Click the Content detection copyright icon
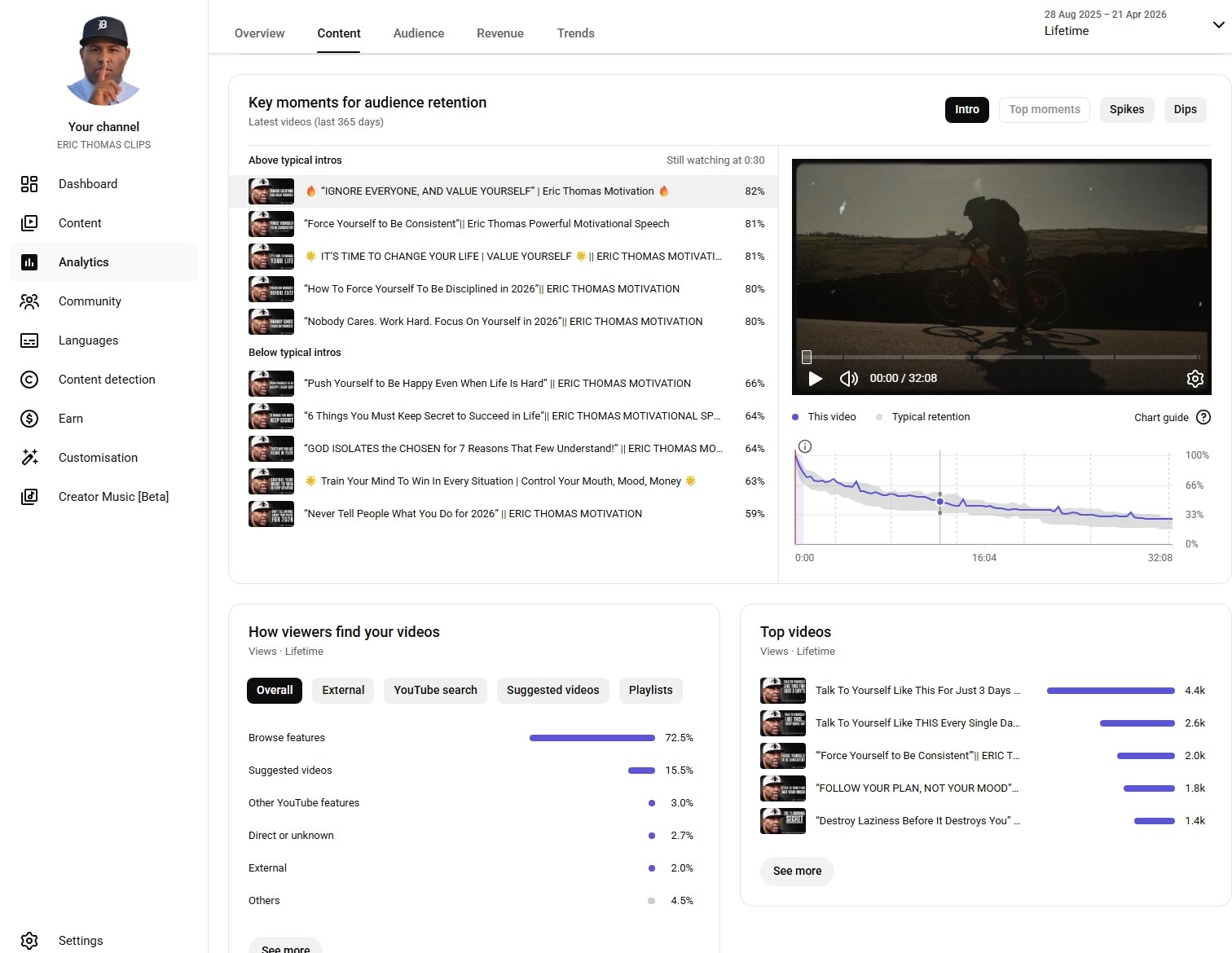This screenshot has height=953, width=1232. coord(29,380)
